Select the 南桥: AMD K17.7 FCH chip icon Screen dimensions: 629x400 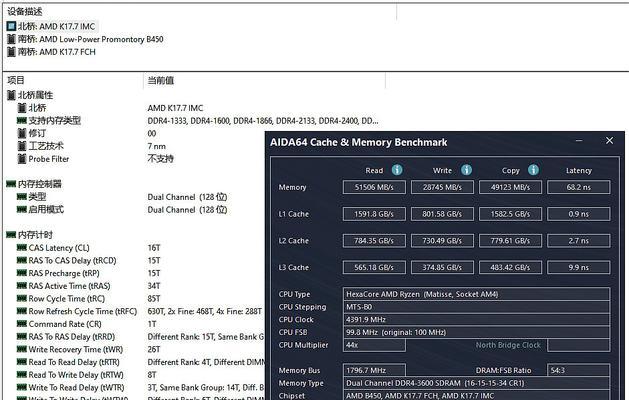point(11,52)
